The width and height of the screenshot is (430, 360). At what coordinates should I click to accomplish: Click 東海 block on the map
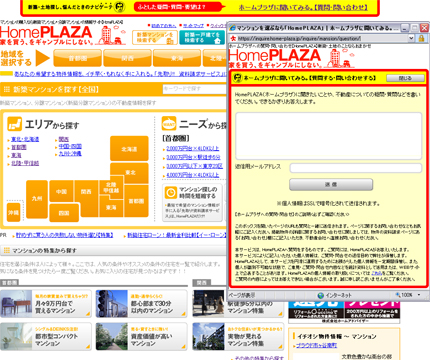point(111,207)
